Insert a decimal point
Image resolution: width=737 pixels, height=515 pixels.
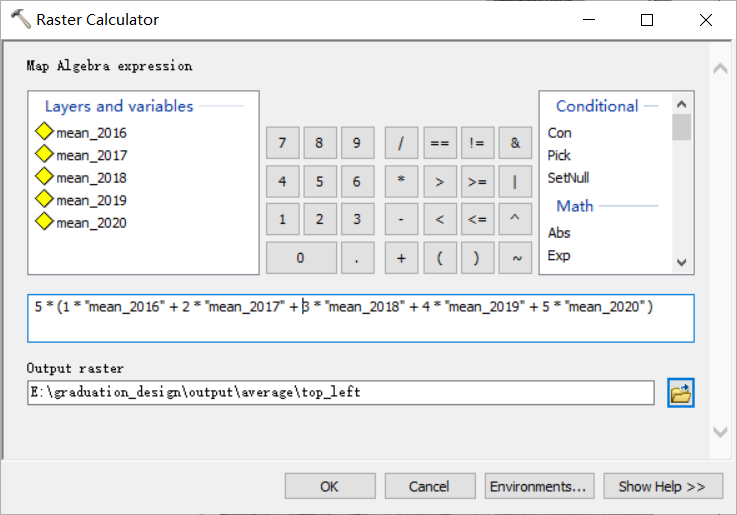click(x=357, y=258)
